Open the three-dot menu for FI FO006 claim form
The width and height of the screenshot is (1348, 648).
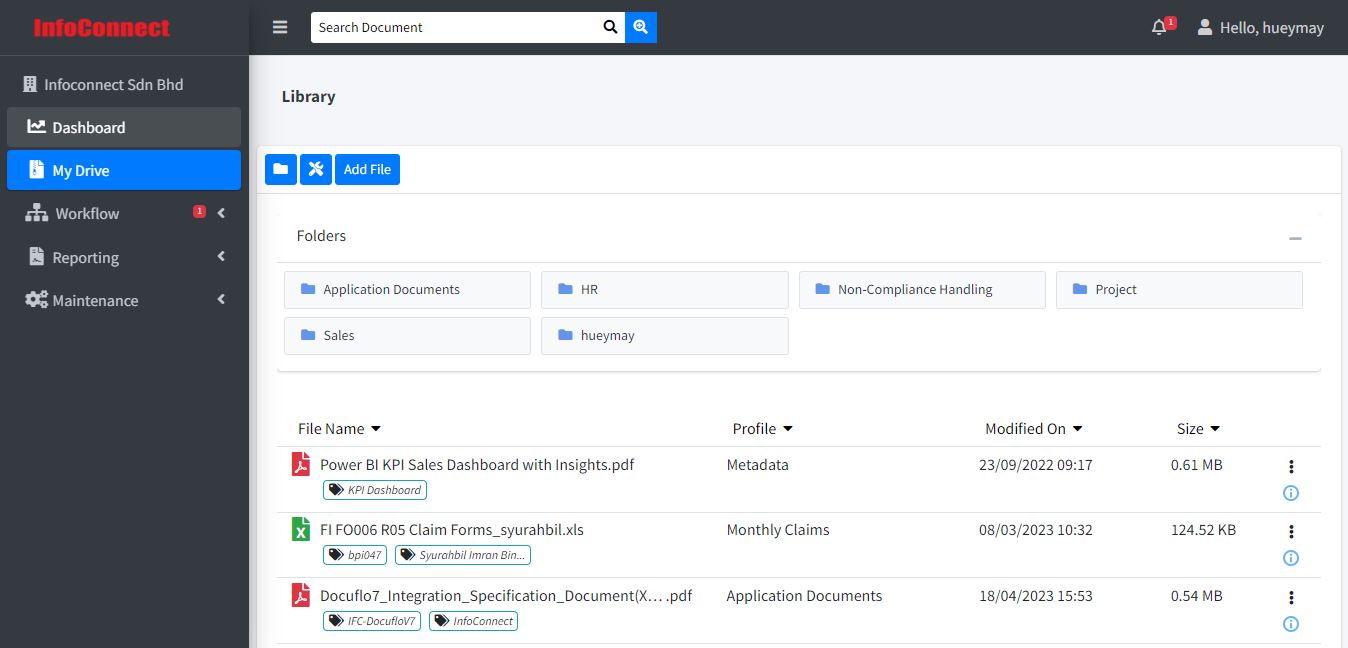[x=1291, y=531]
